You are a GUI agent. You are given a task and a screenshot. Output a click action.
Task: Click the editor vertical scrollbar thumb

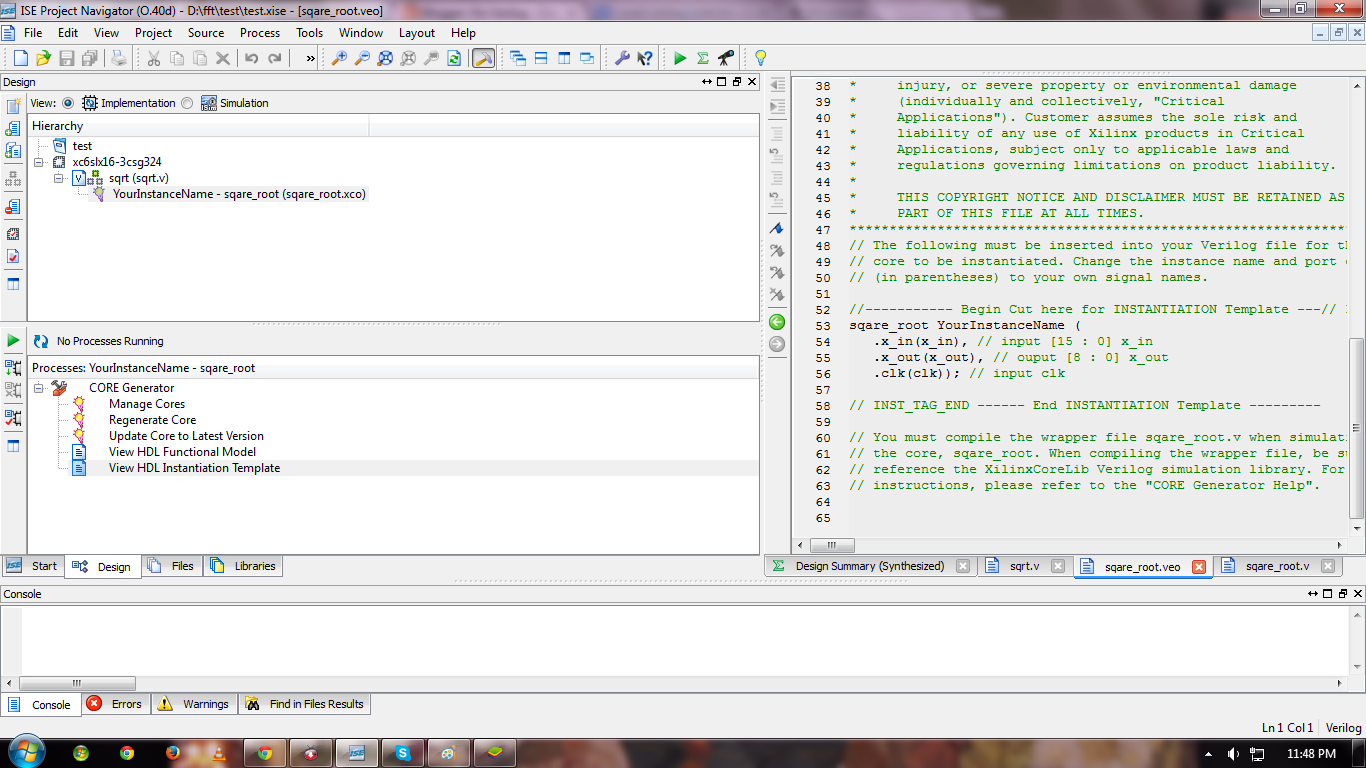[x=1357, y=429]
